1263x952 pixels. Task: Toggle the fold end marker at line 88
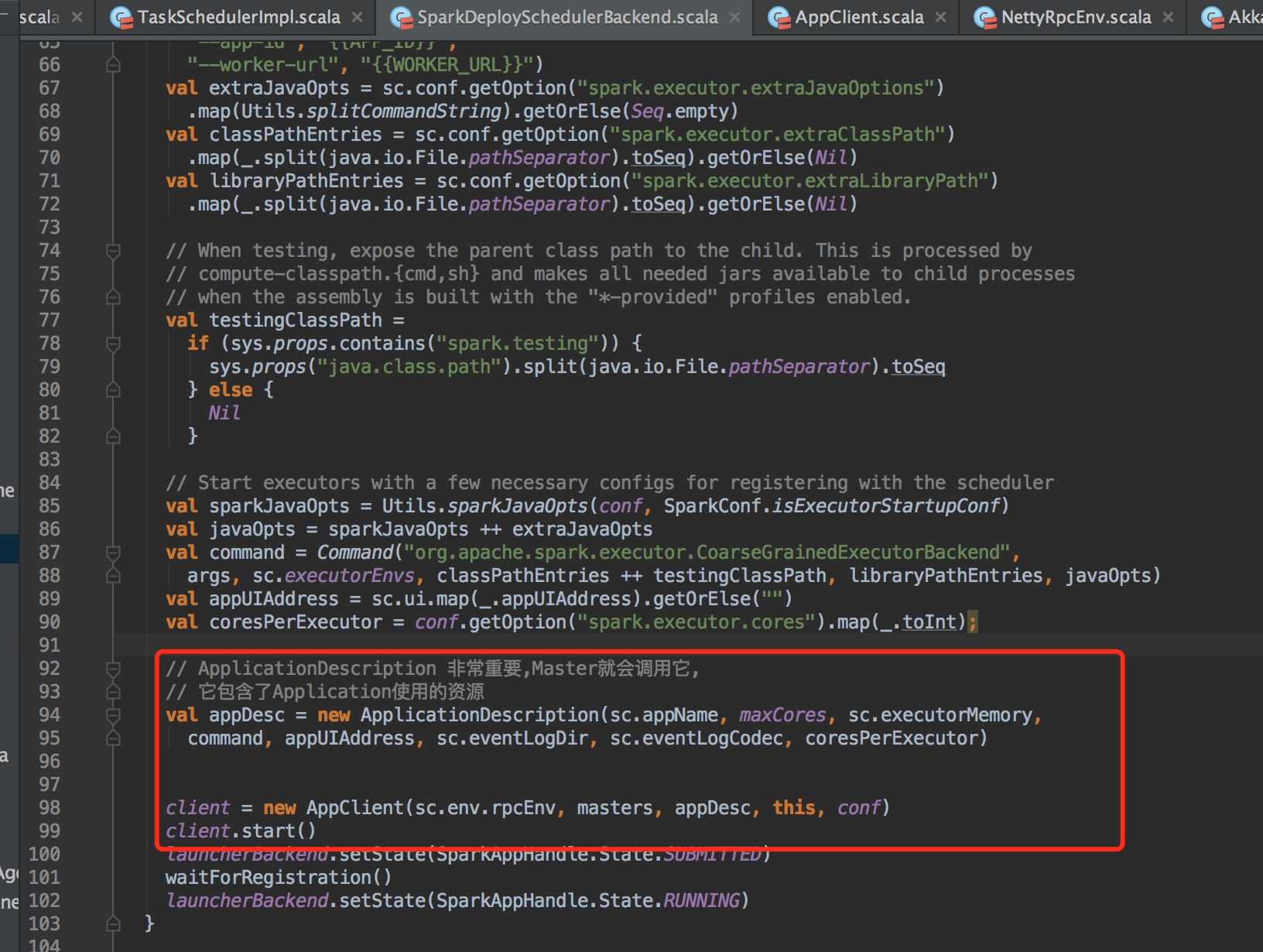coord(113,576)
